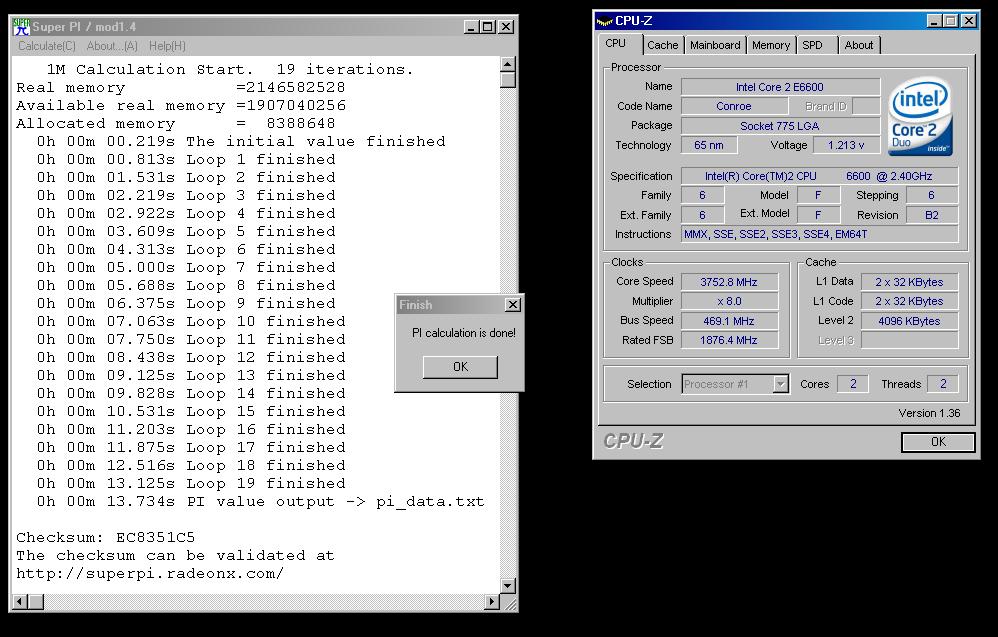The width and height of the screenshot is (998, 637).
Task: Click the 'Loop 1 finished' line
Action: 186,159
